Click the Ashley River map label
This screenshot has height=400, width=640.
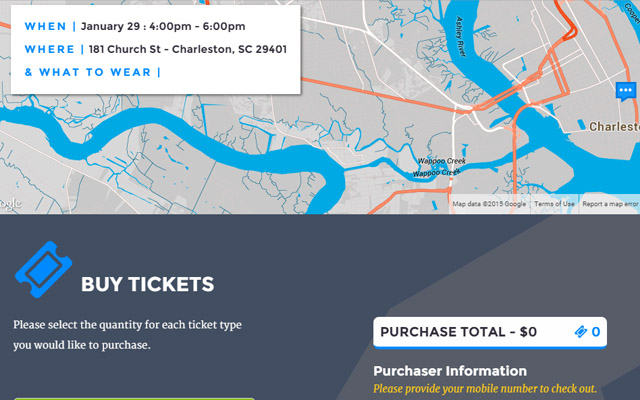pyautogui.click(x=460, y=37)
